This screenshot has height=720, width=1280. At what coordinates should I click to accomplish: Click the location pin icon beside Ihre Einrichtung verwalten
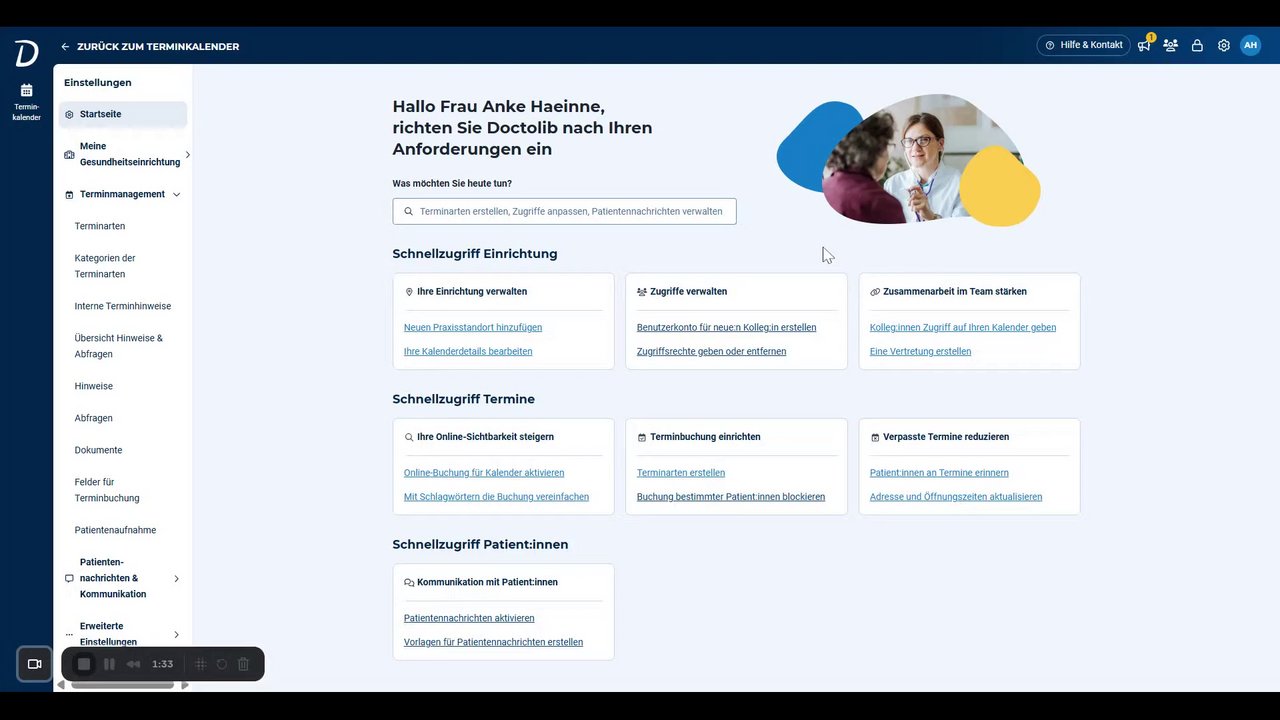[409, 292]
